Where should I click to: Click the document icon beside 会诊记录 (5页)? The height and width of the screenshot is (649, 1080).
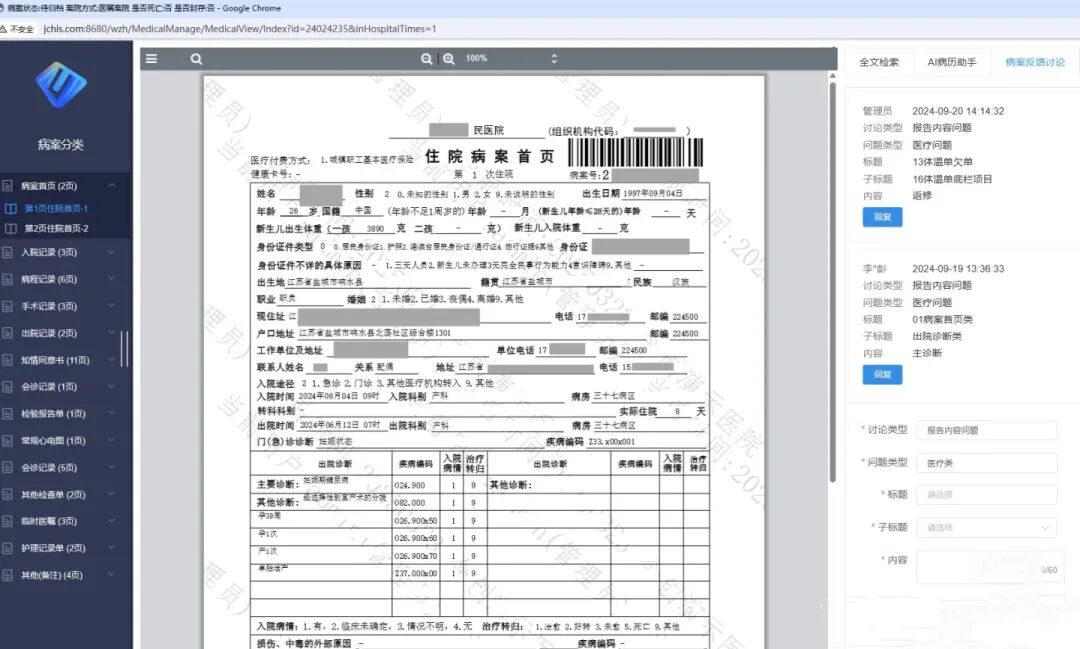[8, 467]
